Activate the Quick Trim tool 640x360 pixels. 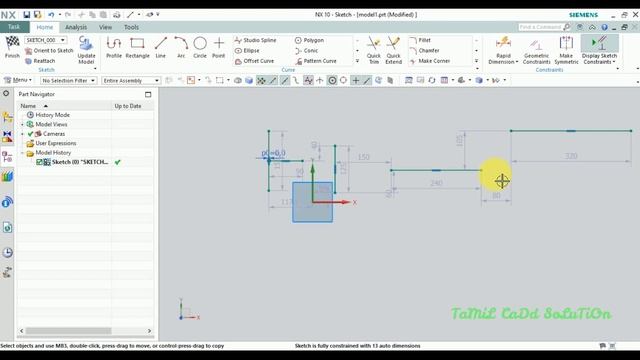tap(373, 50)
